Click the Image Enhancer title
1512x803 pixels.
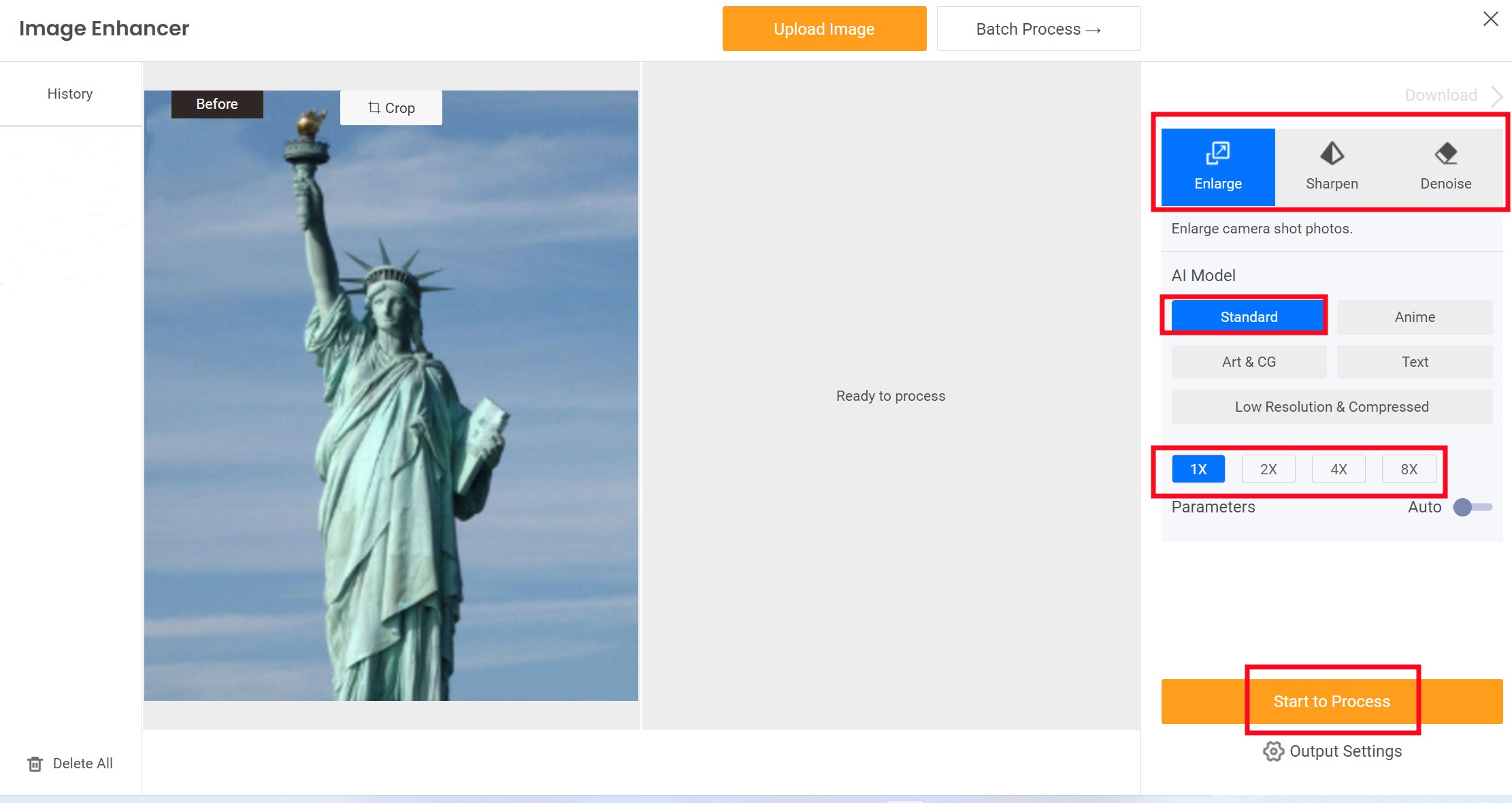(104, 29)
